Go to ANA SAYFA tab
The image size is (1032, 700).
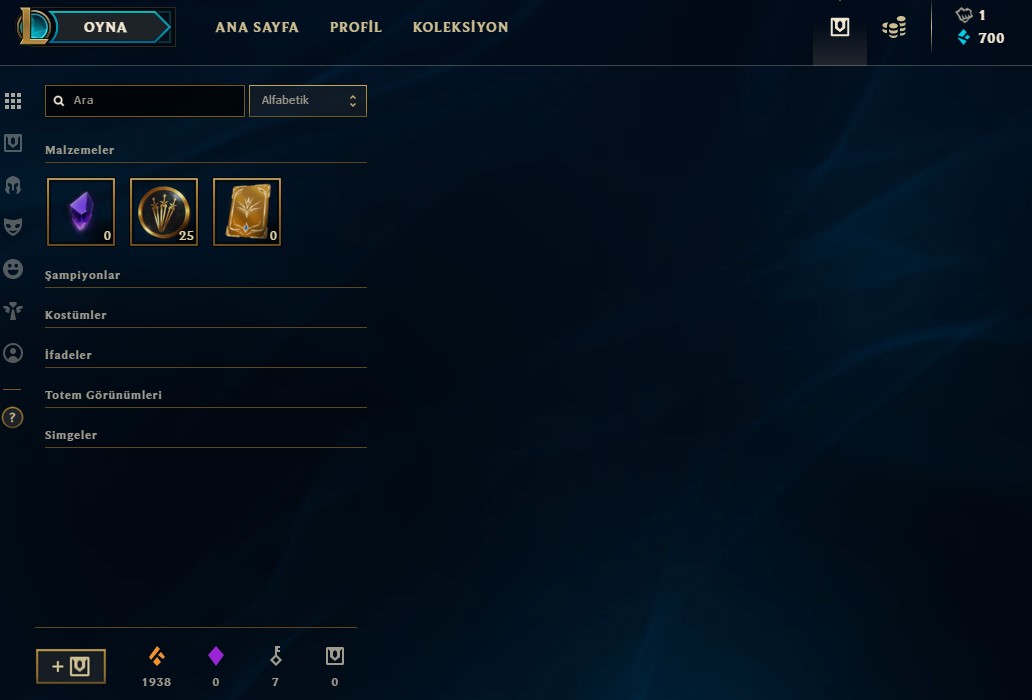pos(257,27)
